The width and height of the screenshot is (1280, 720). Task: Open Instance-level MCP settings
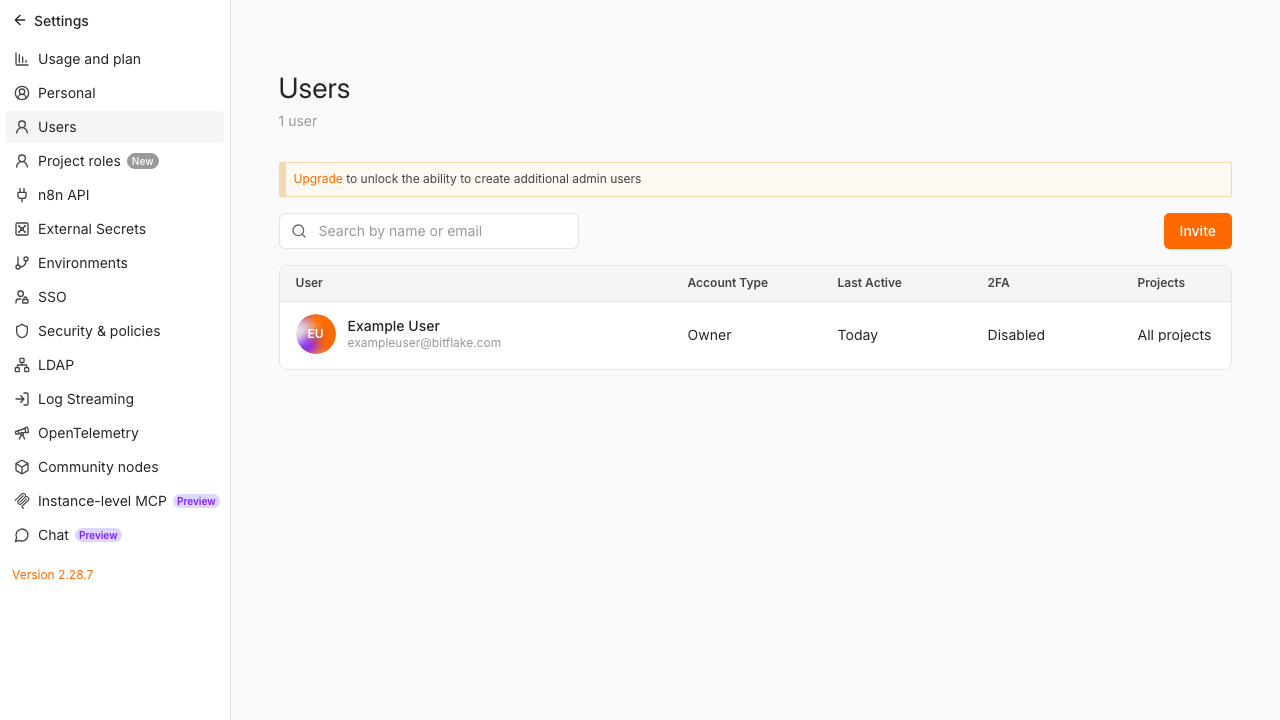click(x=115, y=501)
